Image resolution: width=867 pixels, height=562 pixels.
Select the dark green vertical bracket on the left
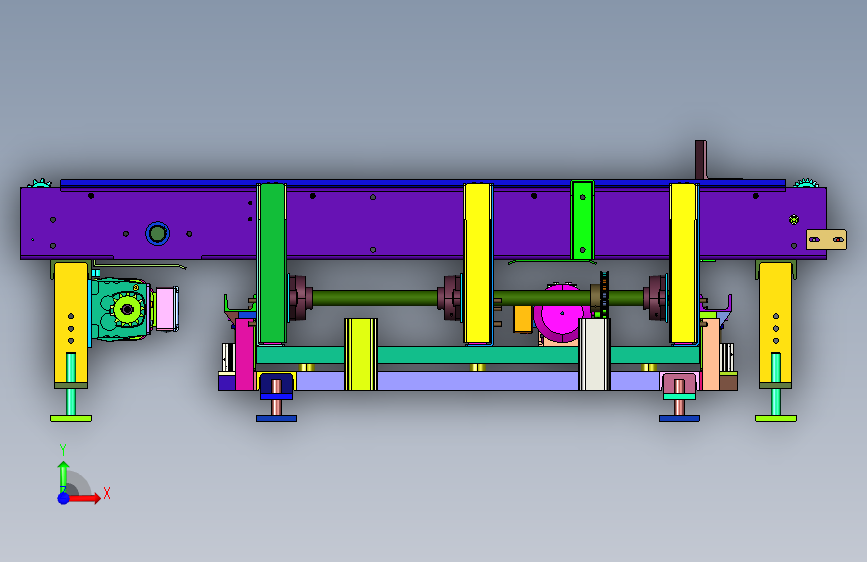click(271, 264)
